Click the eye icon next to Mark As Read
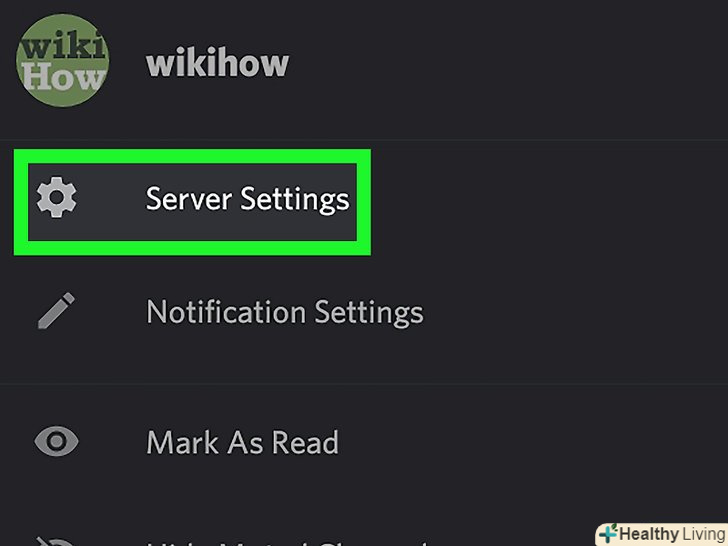 (x=57, y=441)
